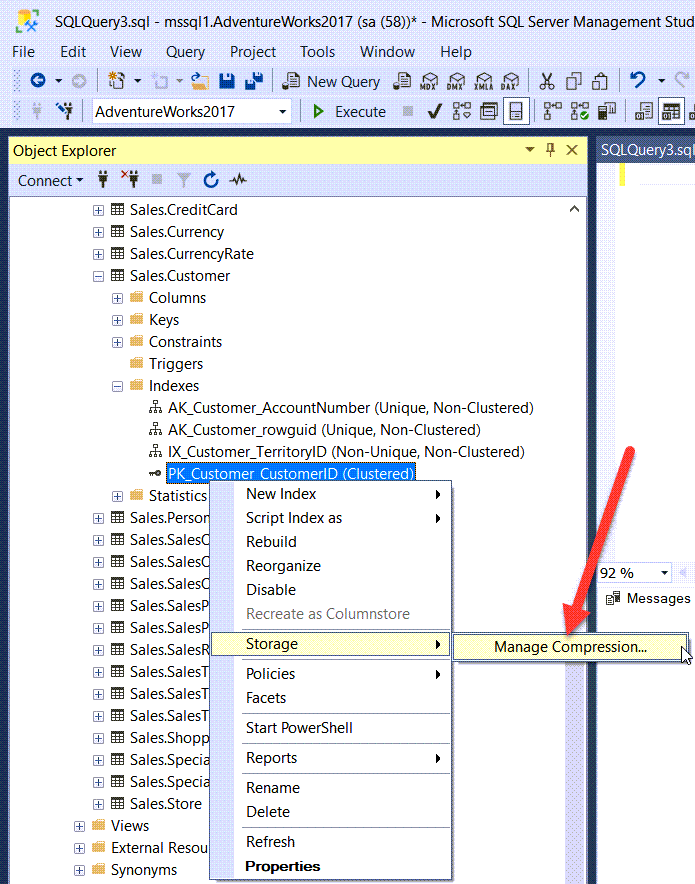Choose Rebuild from the context menu
The image size is (695, 884).
[x=330, y=542]
